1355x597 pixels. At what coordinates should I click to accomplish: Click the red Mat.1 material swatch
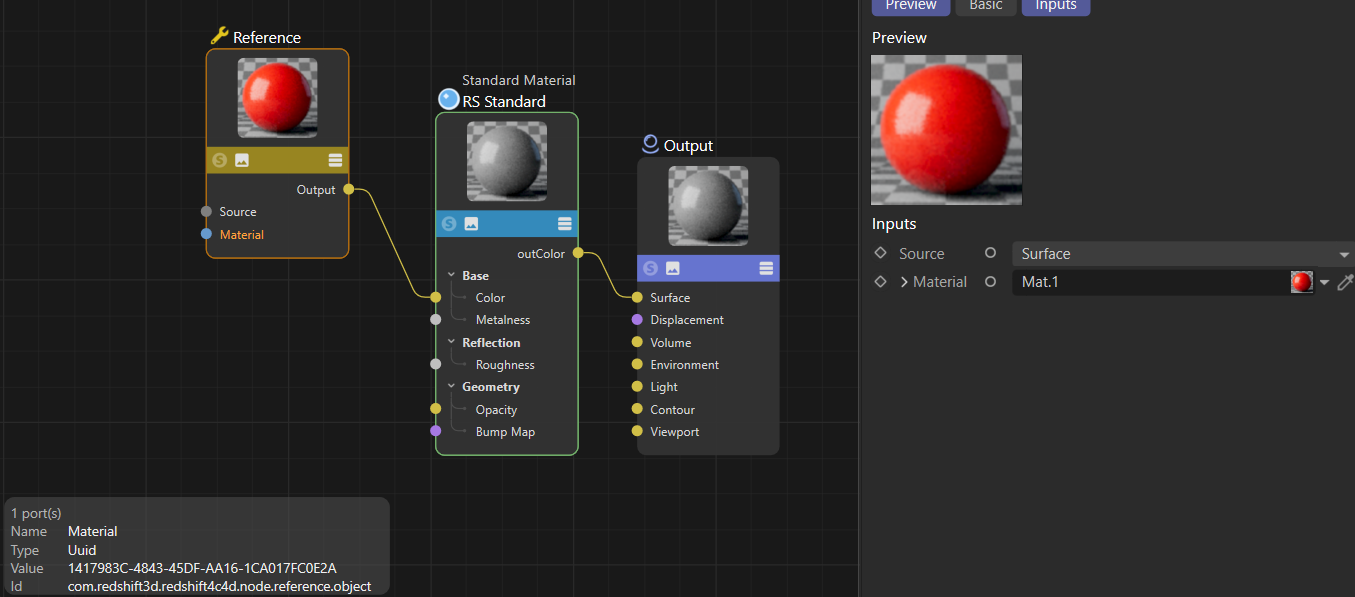click(1301, 282)
